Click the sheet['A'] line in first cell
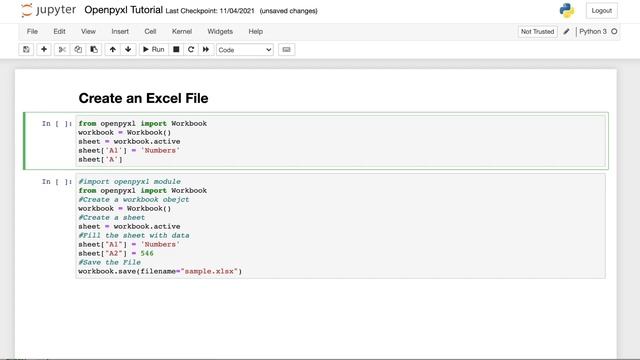Image resolution: width=640 pixels, height=360 pixels. [x=100, y=160]
